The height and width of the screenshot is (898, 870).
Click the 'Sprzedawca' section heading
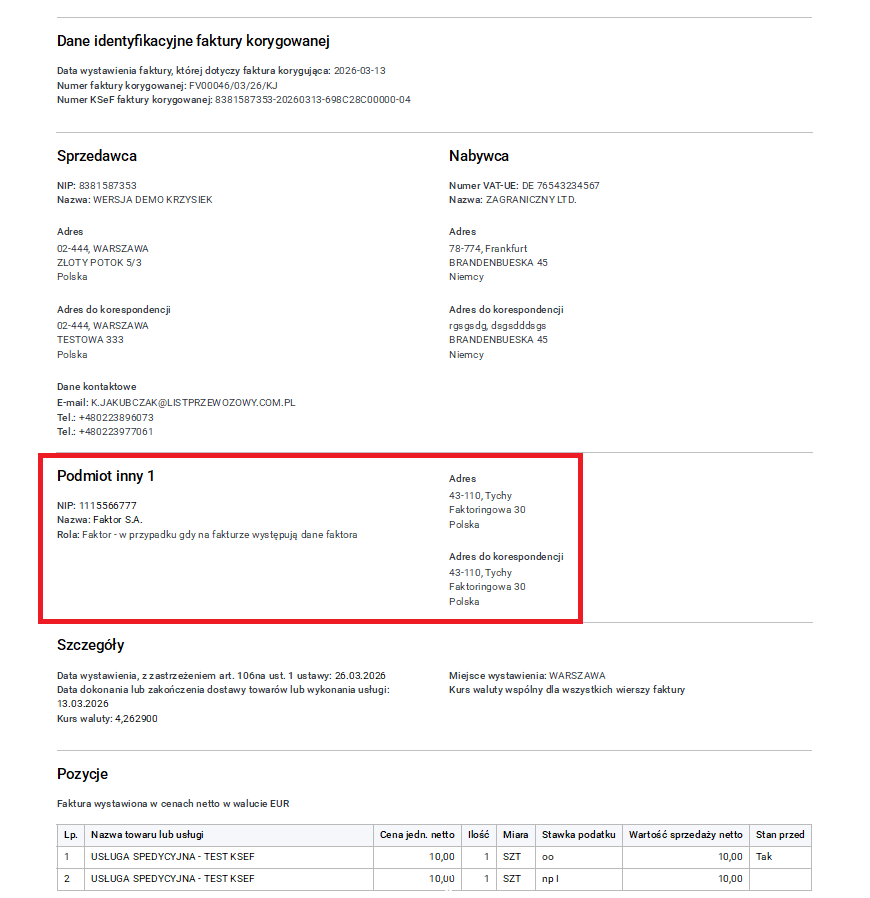coord(97,156)
